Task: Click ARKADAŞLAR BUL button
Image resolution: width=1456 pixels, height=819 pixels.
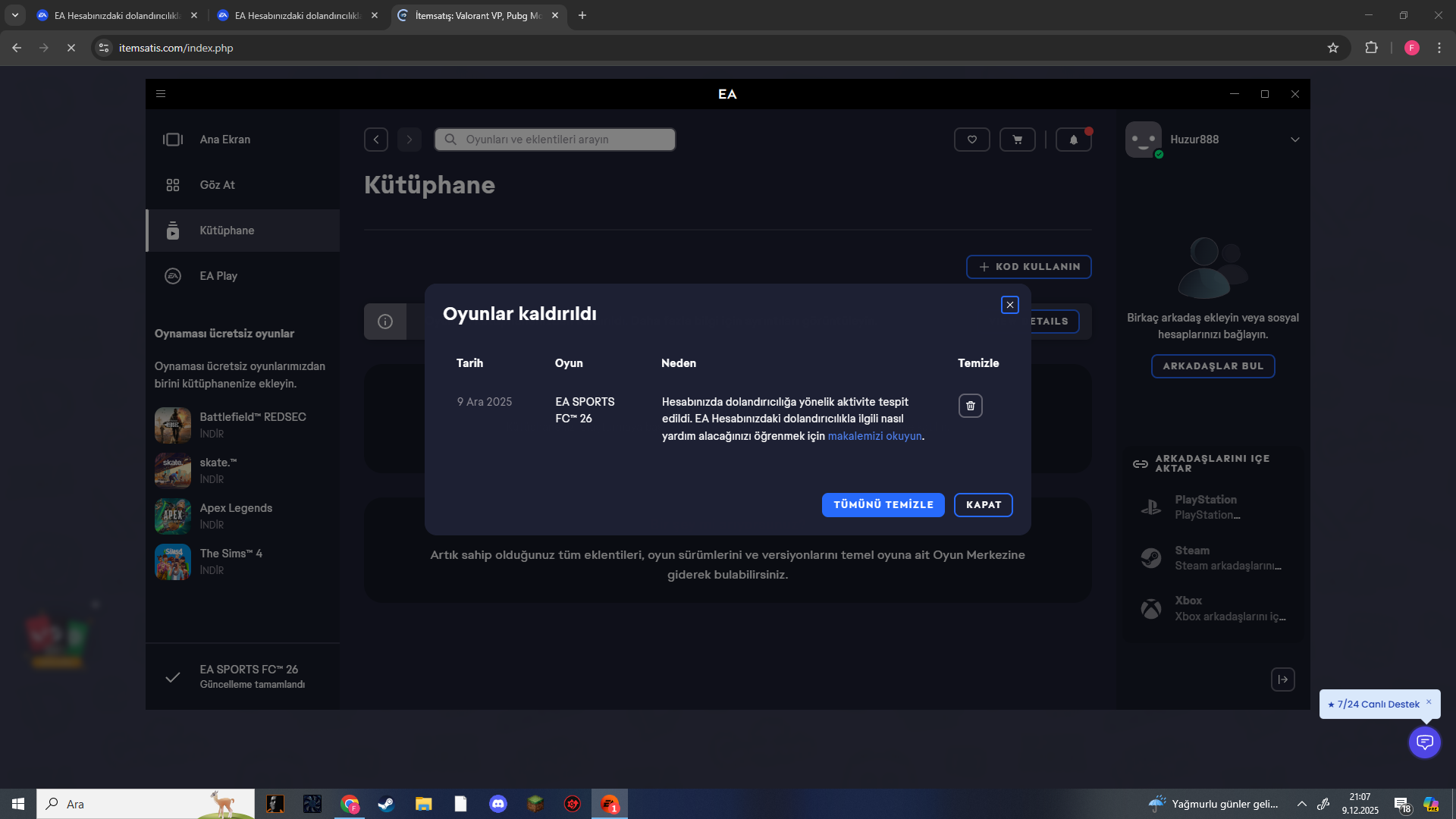Action: point(1213,366)
